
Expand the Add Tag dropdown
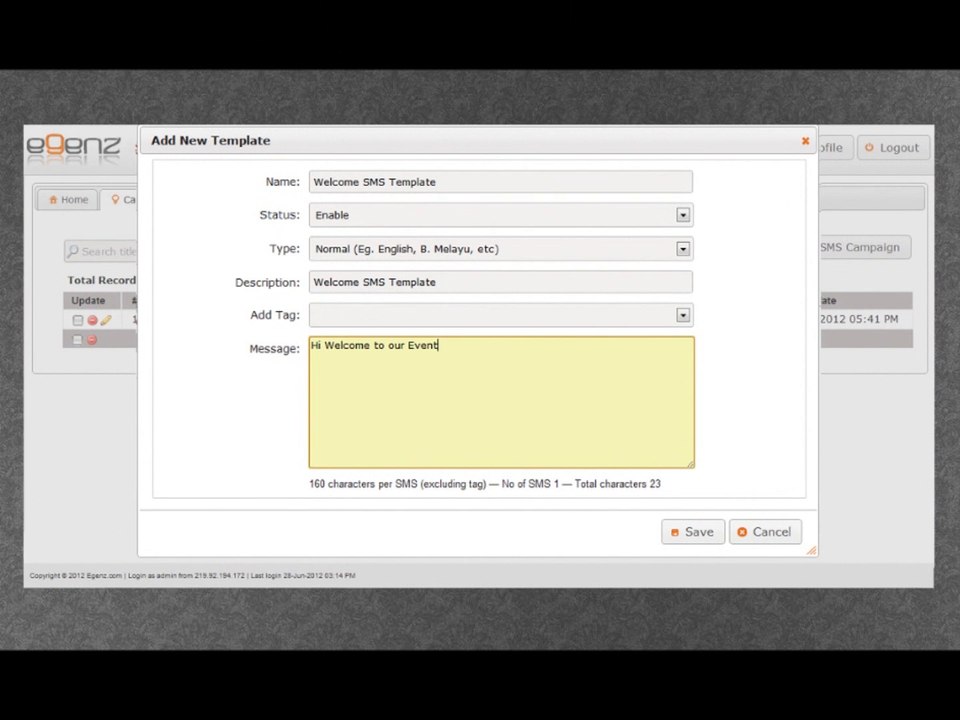683,315
